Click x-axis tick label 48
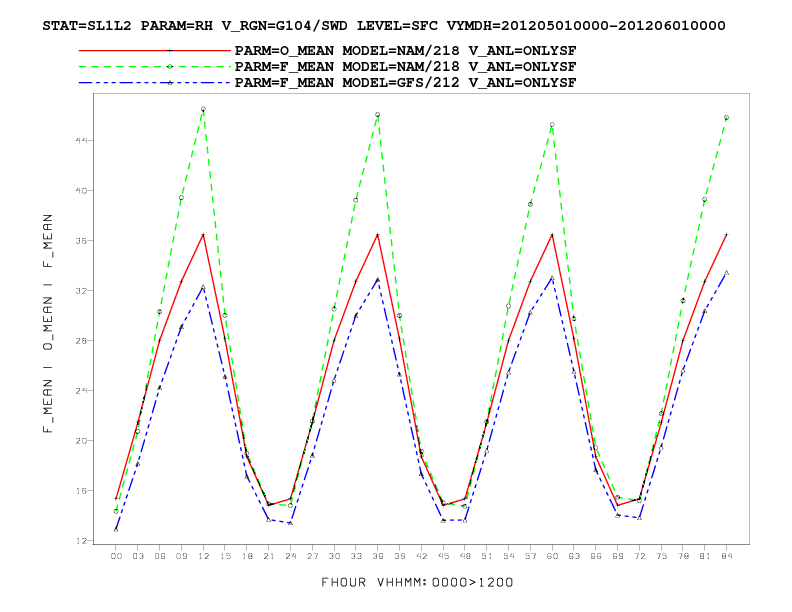The image size is (792, 612). 465,556
